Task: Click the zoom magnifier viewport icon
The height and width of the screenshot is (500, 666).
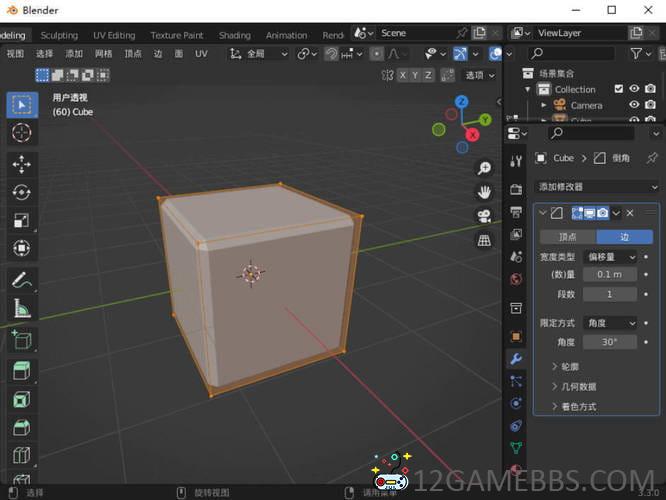Action: coord(485,168)
